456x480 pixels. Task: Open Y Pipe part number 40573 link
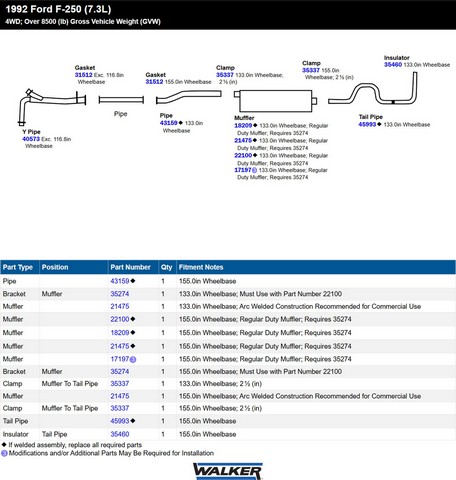click(31, 139)
